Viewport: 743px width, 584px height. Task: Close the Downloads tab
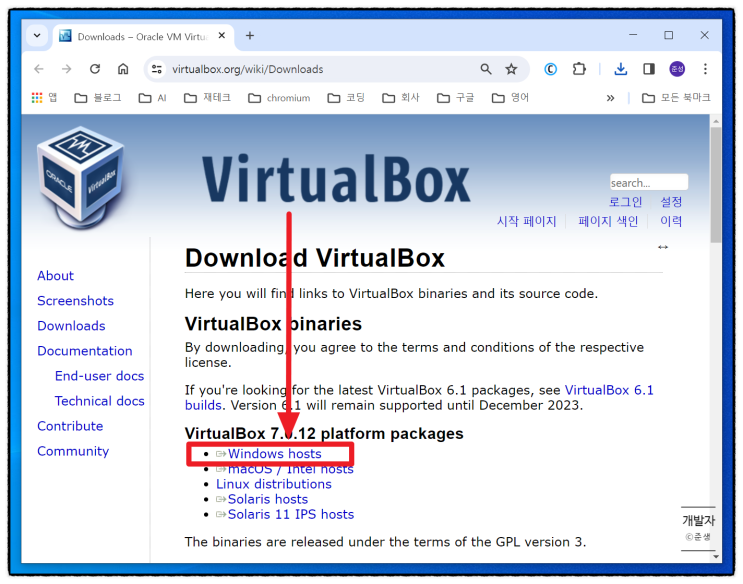pos(221,36)
